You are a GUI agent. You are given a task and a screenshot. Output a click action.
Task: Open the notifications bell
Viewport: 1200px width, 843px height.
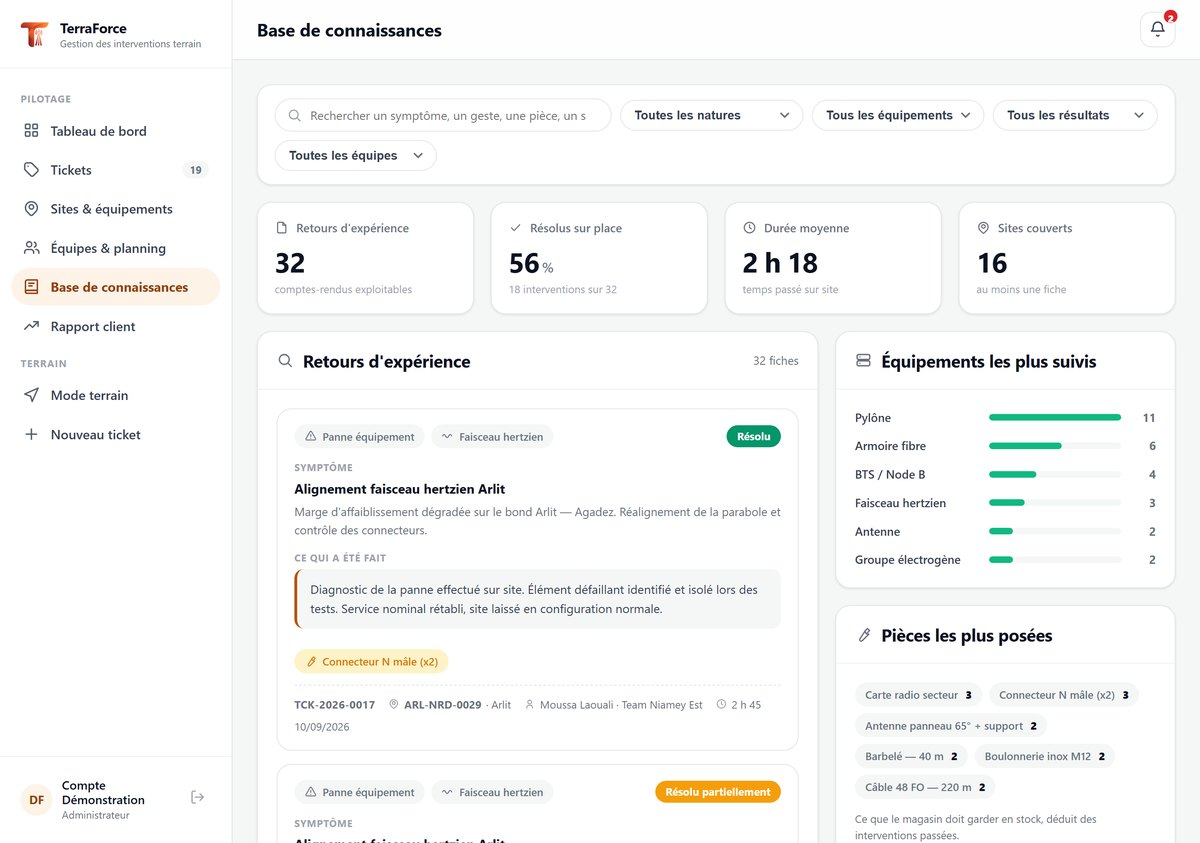1157,29
